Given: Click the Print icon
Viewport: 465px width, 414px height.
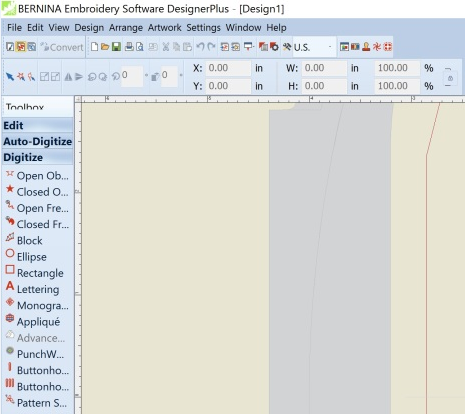Looking at the screenshot, I should [x=129, y=47].
